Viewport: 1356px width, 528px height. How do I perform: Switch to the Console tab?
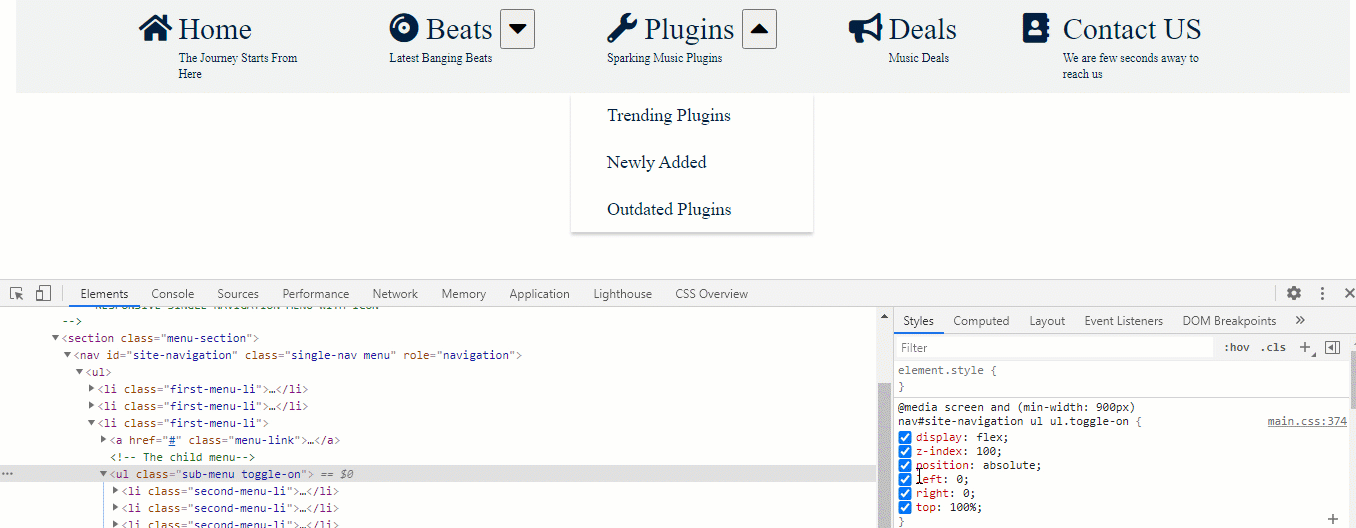(173, 294)
